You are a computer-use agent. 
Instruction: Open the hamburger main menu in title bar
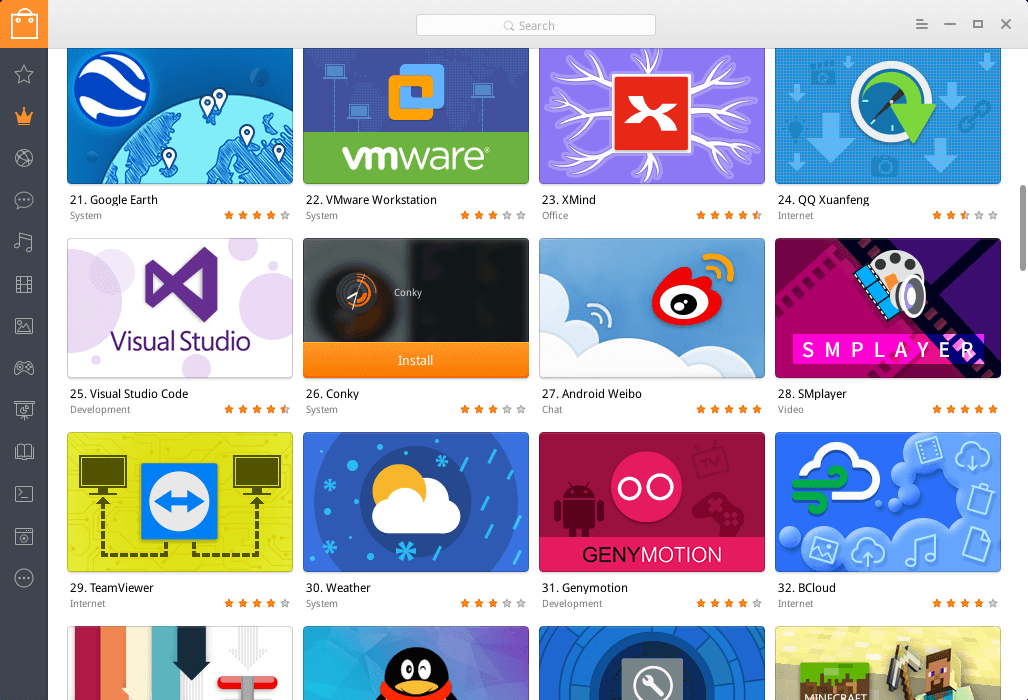[922, 24]
